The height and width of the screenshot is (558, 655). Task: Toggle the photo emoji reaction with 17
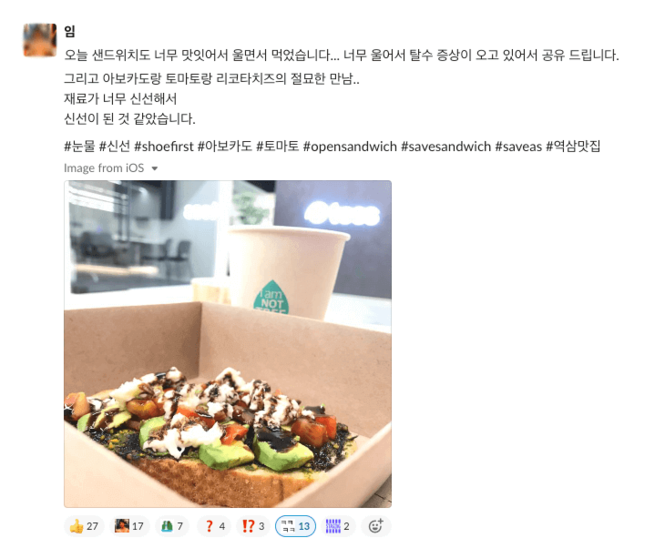pyautogui.click(x=129, y=526)
